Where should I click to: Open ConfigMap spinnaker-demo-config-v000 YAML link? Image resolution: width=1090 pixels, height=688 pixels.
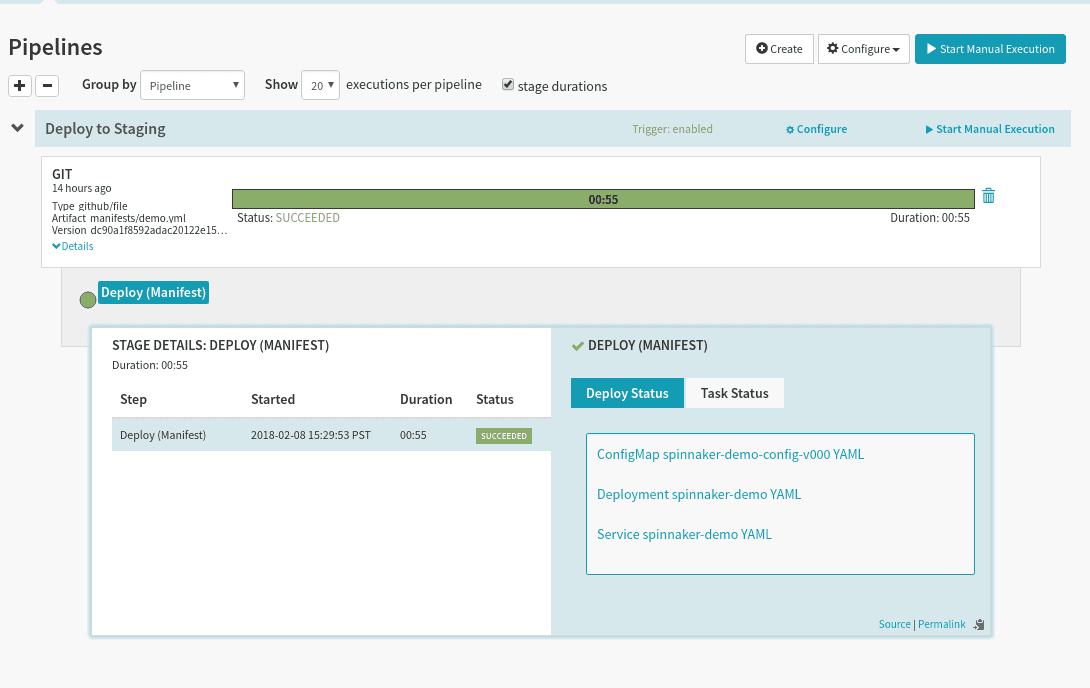click(730, 454)
